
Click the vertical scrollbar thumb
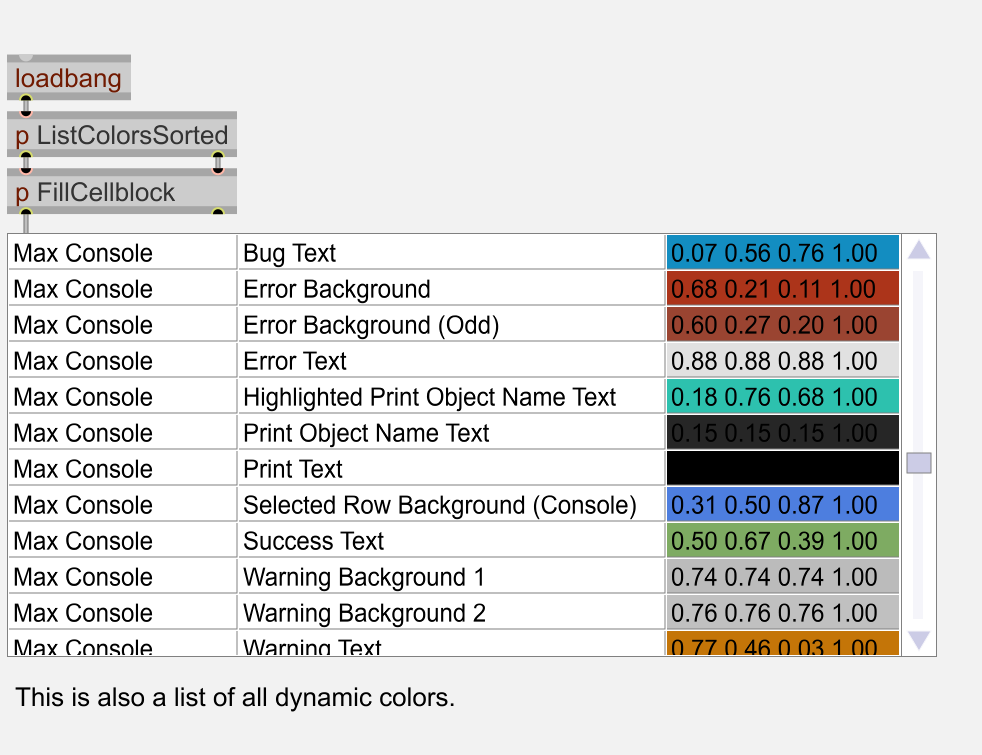tap(918, 463)
